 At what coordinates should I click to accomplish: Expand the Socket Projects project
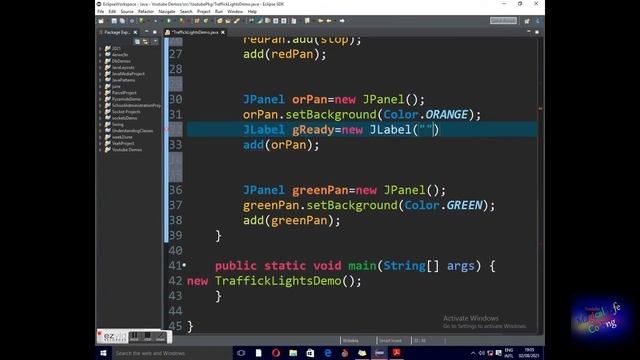coord(100,111)
